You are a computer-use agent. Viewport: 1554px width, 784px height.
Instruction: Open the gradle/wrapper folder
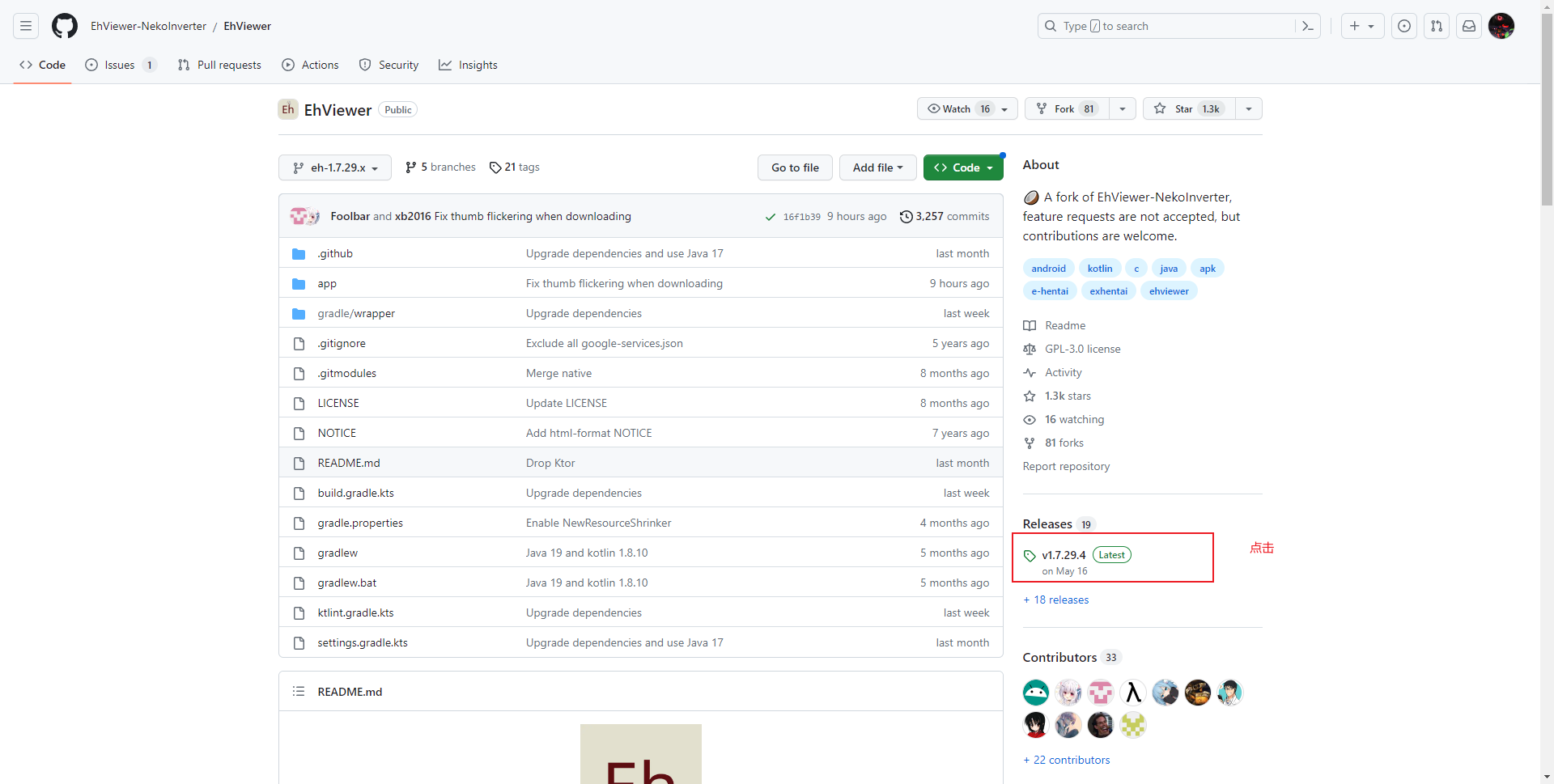click(x=356, y=313)
